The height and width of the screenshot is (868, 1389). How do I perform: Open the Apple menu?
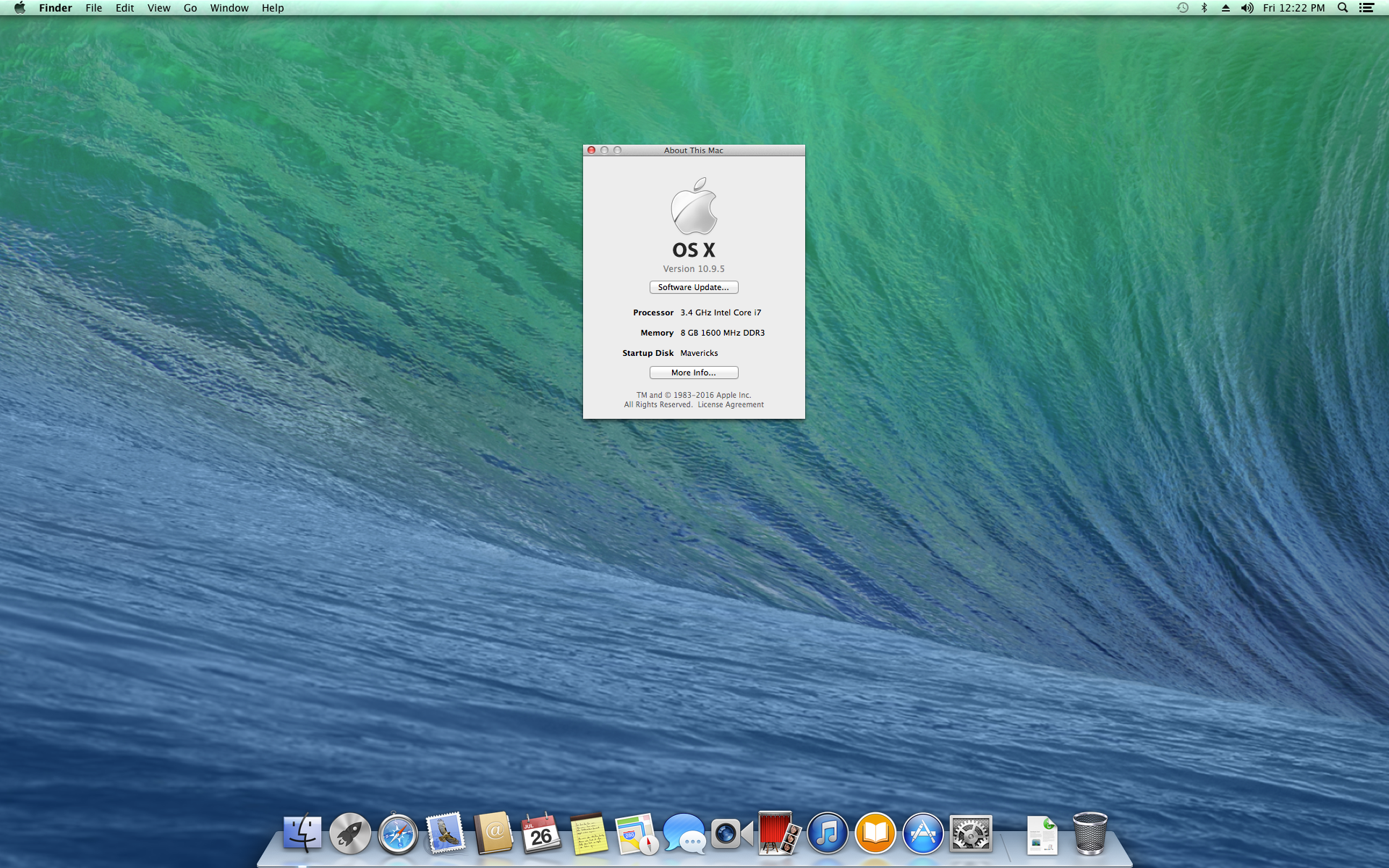pos(20,8)
